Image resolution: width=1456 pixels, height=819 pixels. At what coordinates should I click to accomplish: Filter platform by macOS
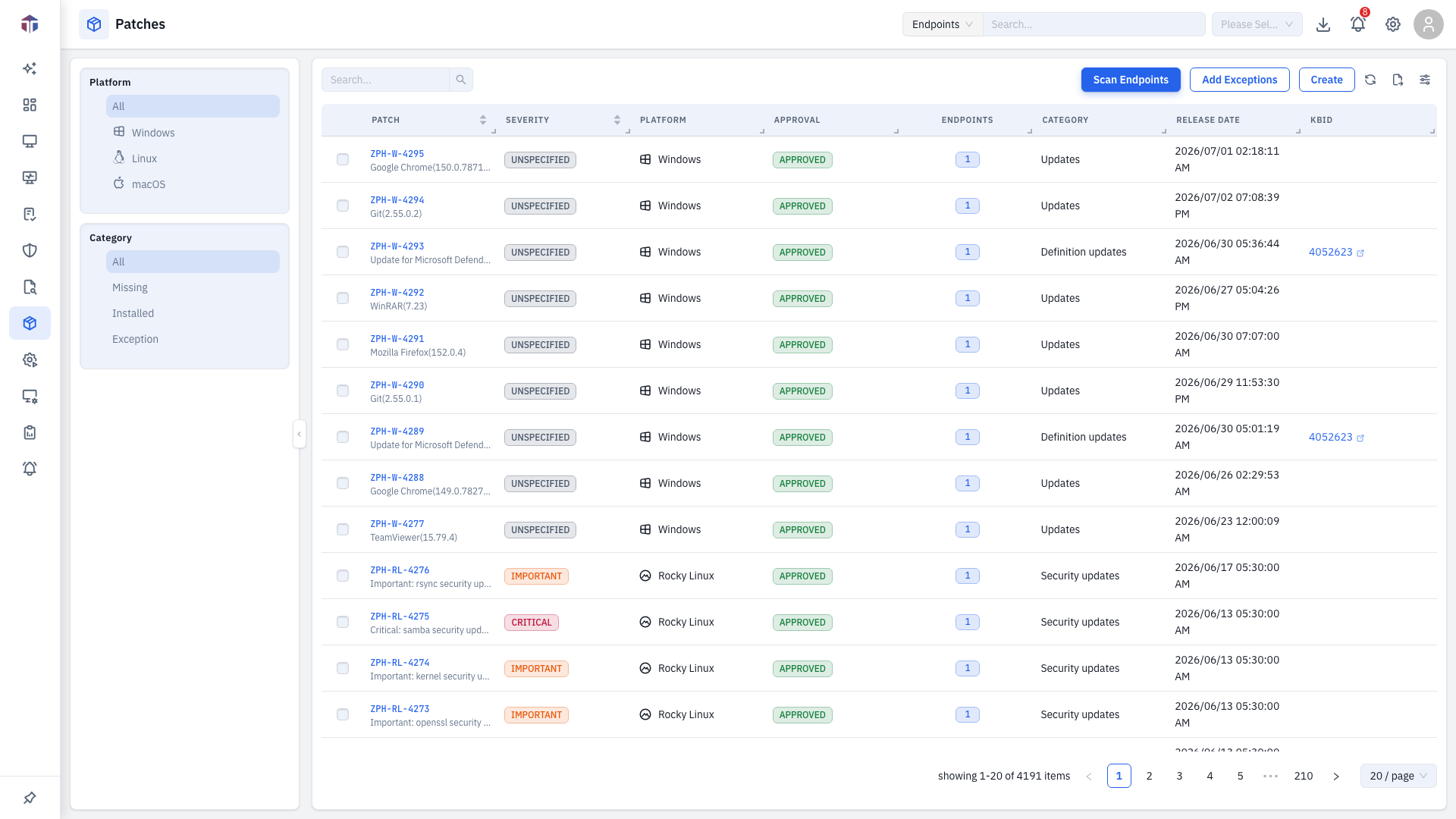193,184
